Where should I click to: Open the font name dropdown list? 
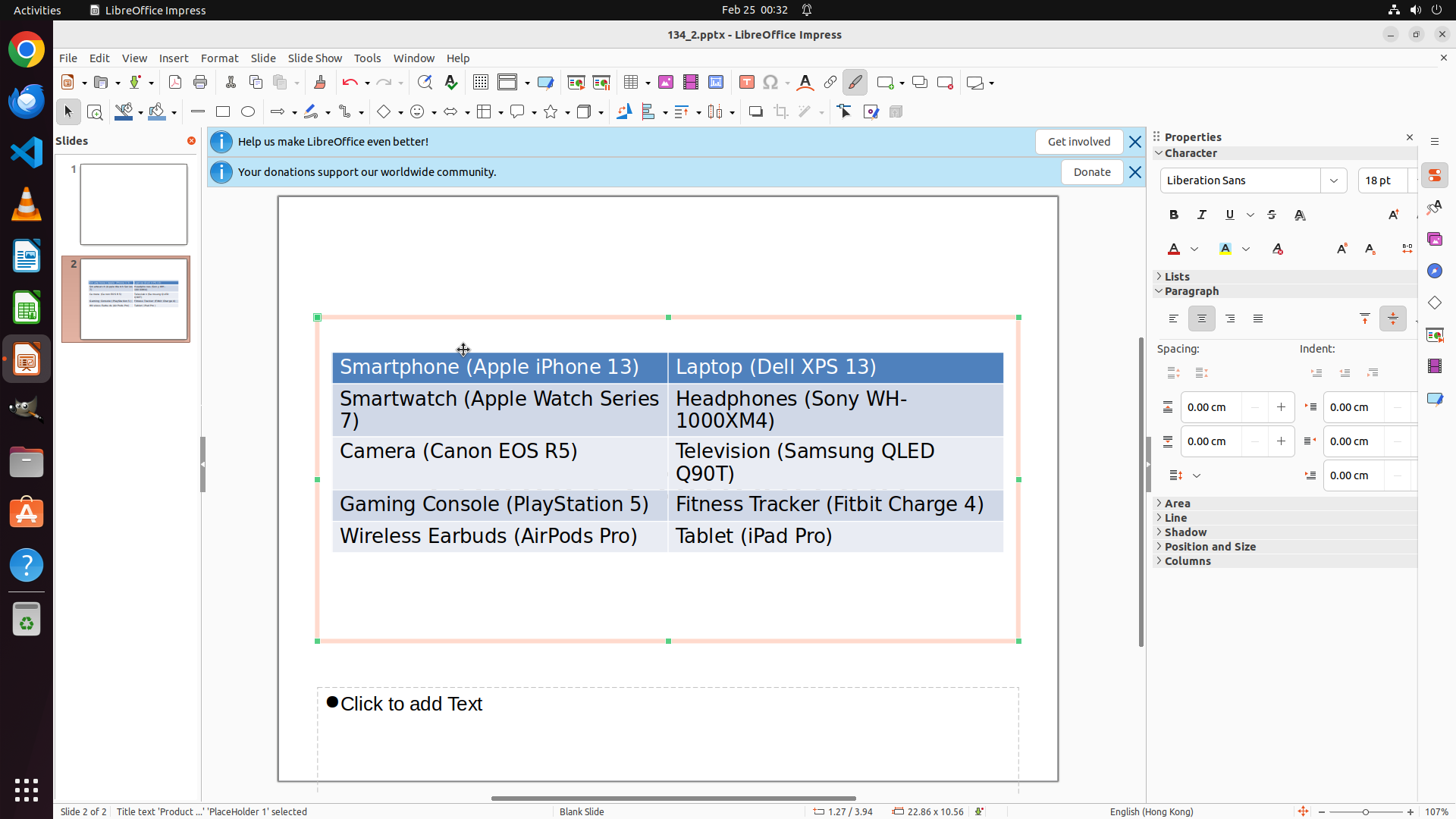(x=1334, y=180)
